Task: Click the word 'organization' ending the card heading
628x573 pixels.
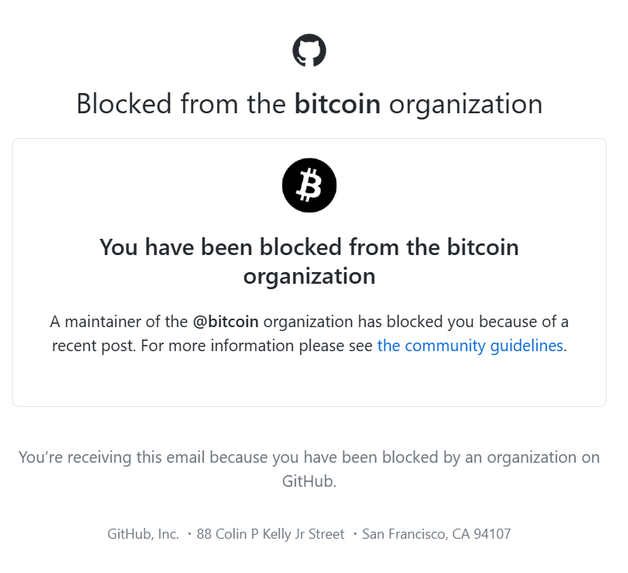Action: coord(309,276)
